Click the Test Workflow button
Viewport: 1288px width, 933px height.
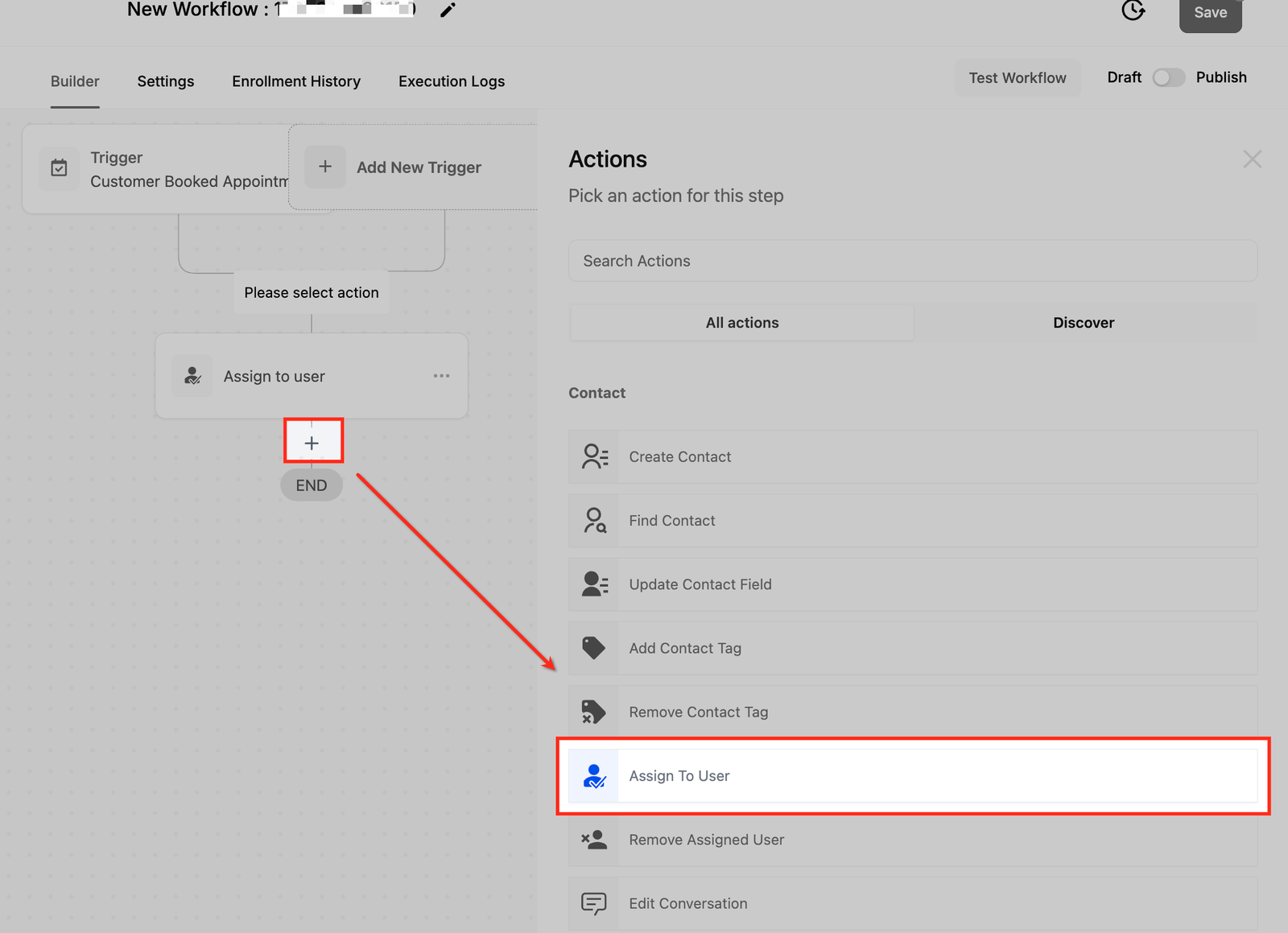(x=1017, y=78)
